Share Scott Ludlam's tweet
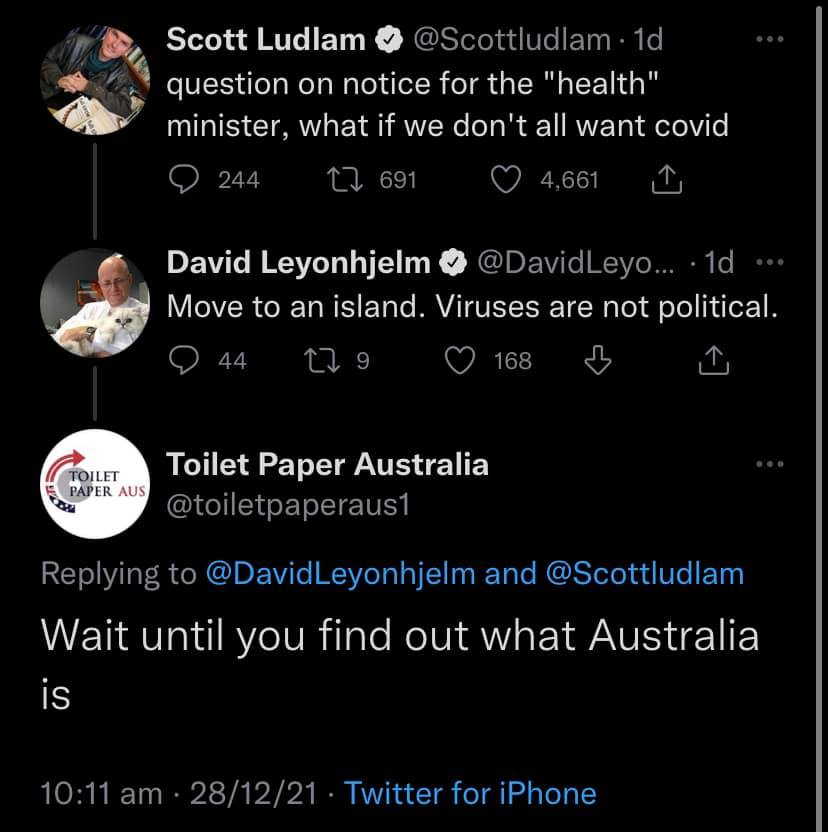 point(666,180)
